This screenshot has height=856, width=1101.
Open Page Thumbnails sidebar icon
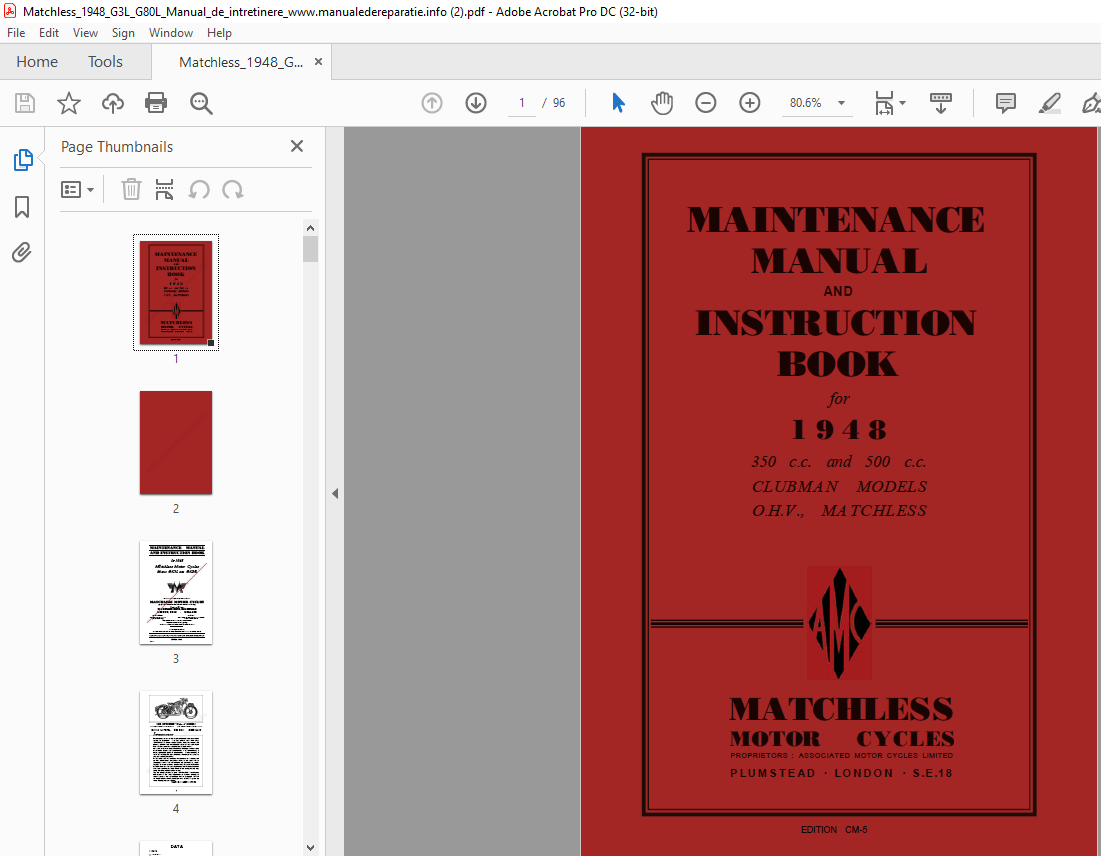tap(22, 160)
